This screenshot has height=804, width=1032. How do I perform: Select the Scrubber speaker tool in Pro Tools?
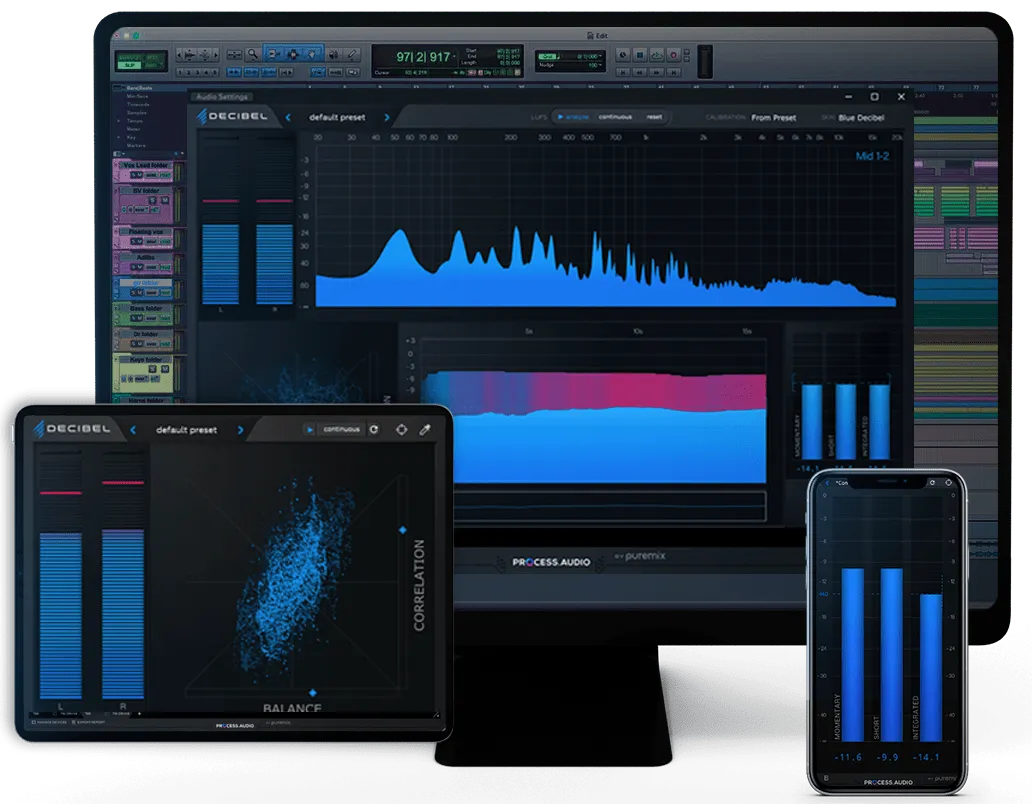333,55
